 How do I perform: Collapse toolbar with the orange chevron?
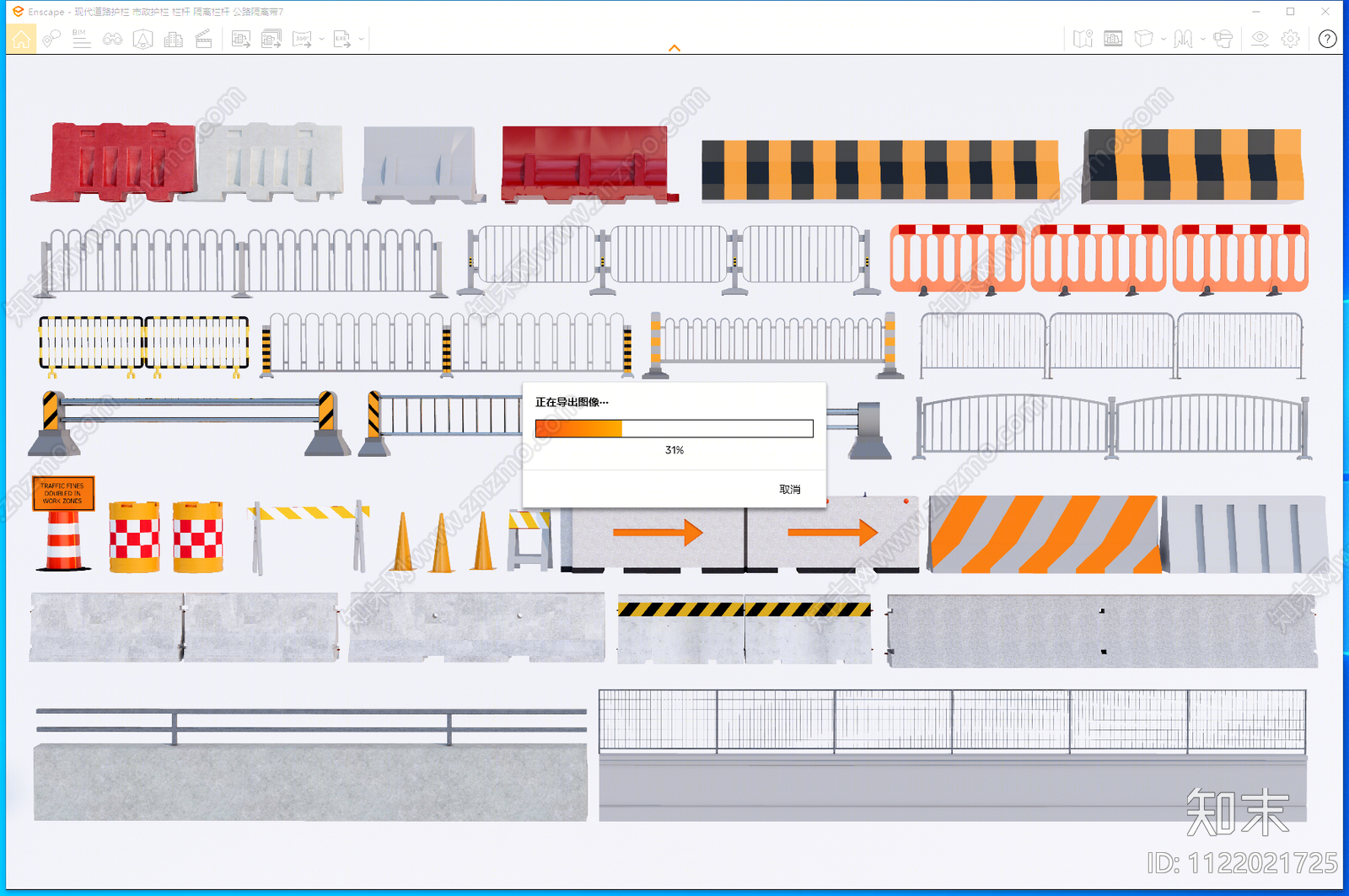coord(674,48)
